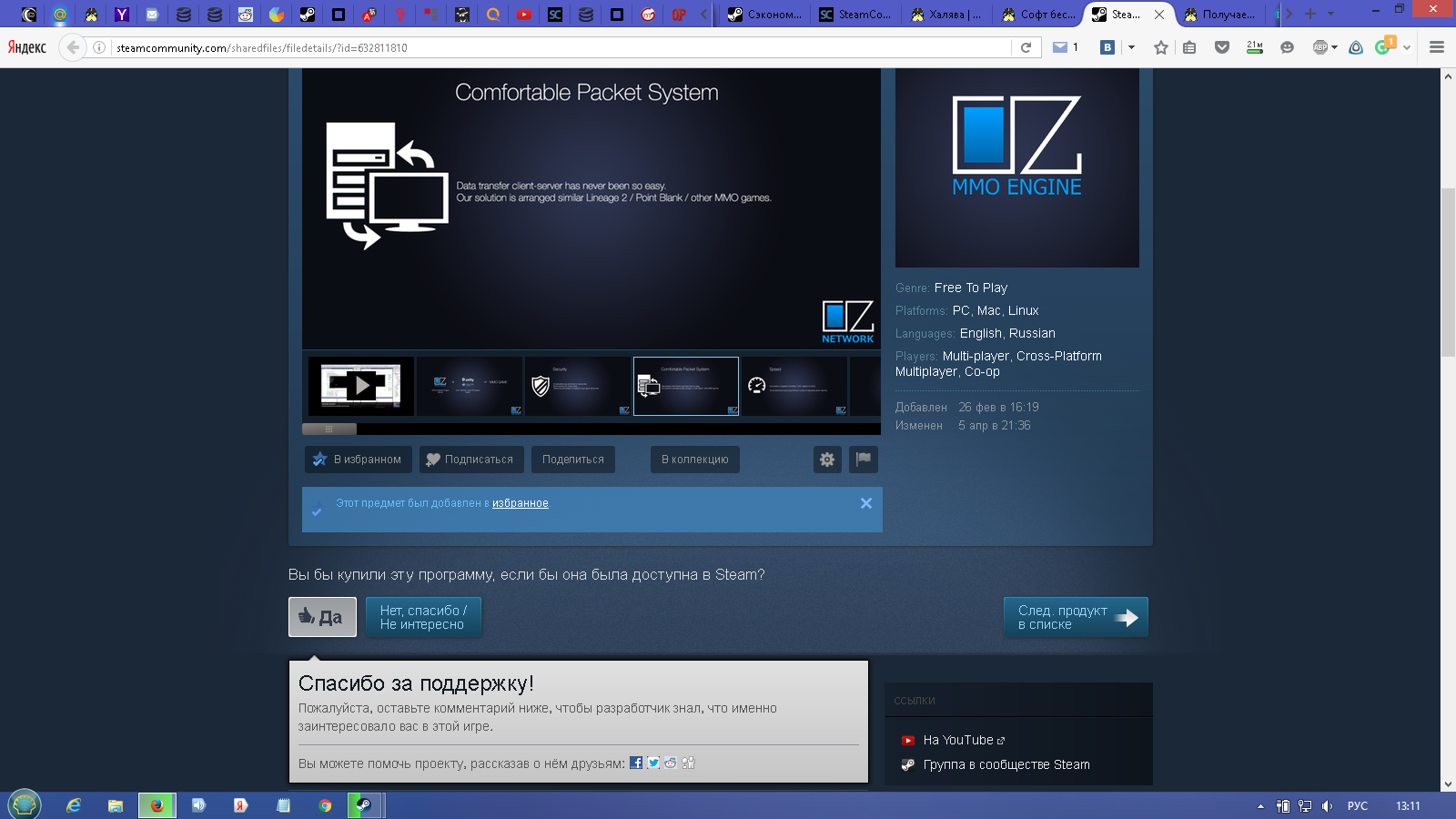Show hidden system tray icons
This screenshot has width=1456, height=819.
click(x=1260, y=806)
